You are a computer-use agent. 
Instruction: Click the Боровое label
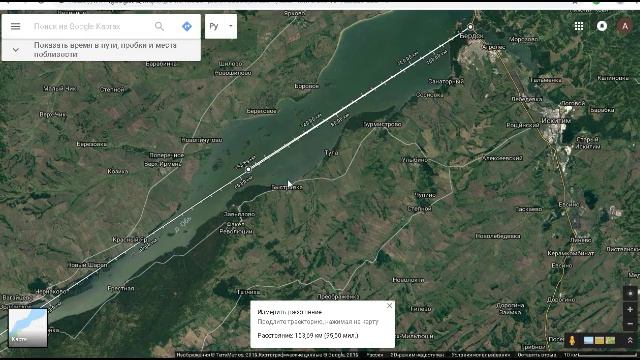(307, 86)
